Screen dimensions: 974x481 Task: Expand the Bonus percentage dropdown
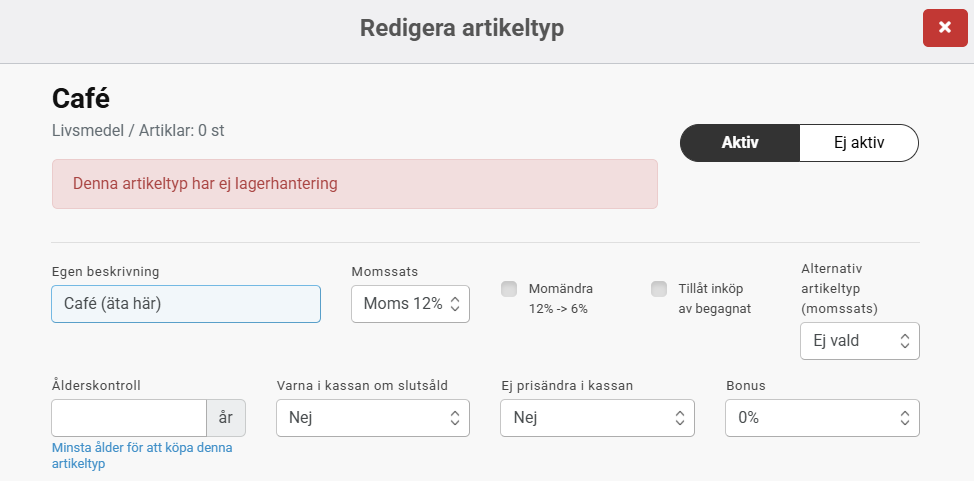821,418
